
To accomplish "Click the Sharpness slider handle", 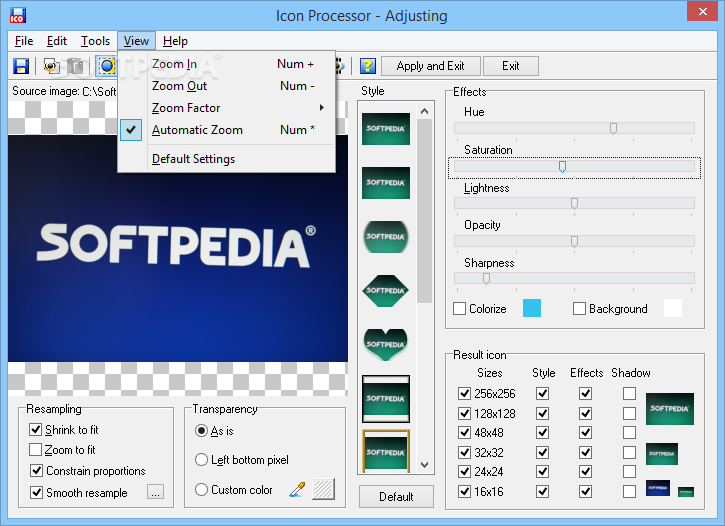I will click(486, 278).
